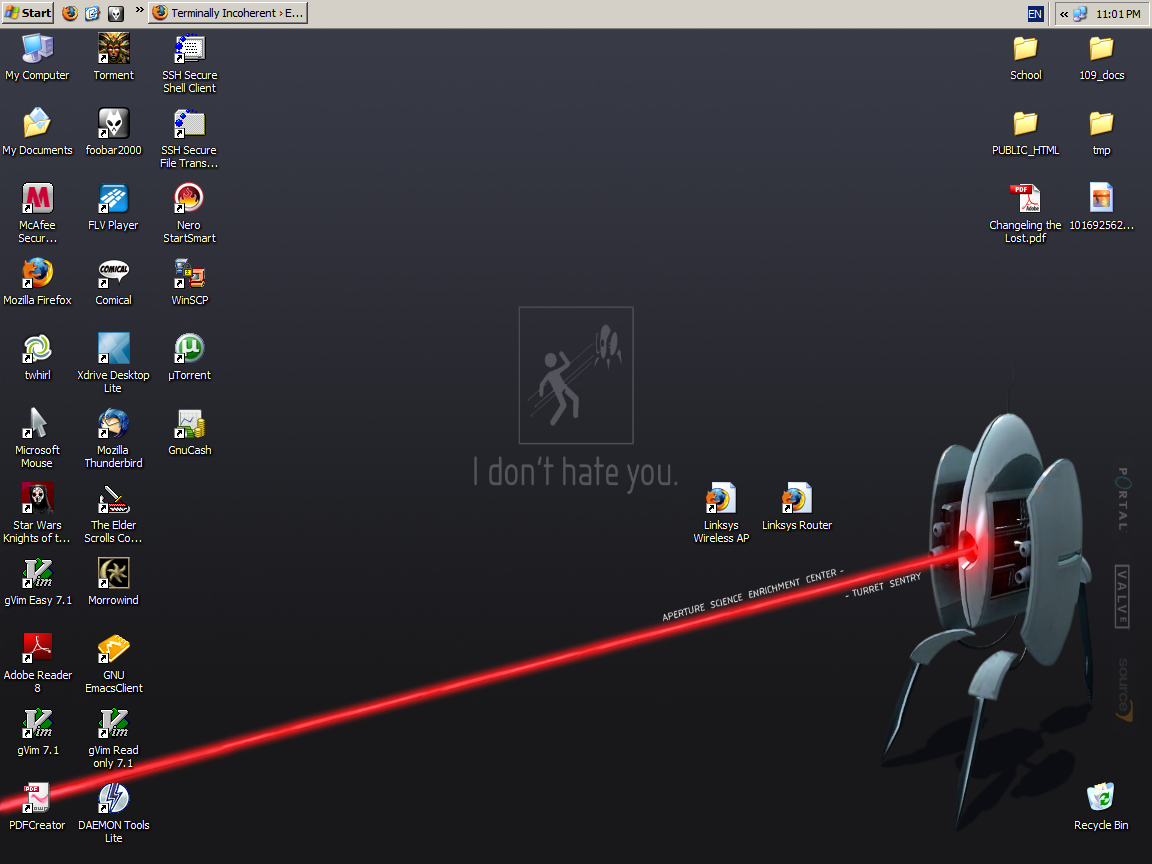Viewport: 1152px width, 864px height.
Task: Click the Morrowind game shortcut
Action: click(113, 574)
